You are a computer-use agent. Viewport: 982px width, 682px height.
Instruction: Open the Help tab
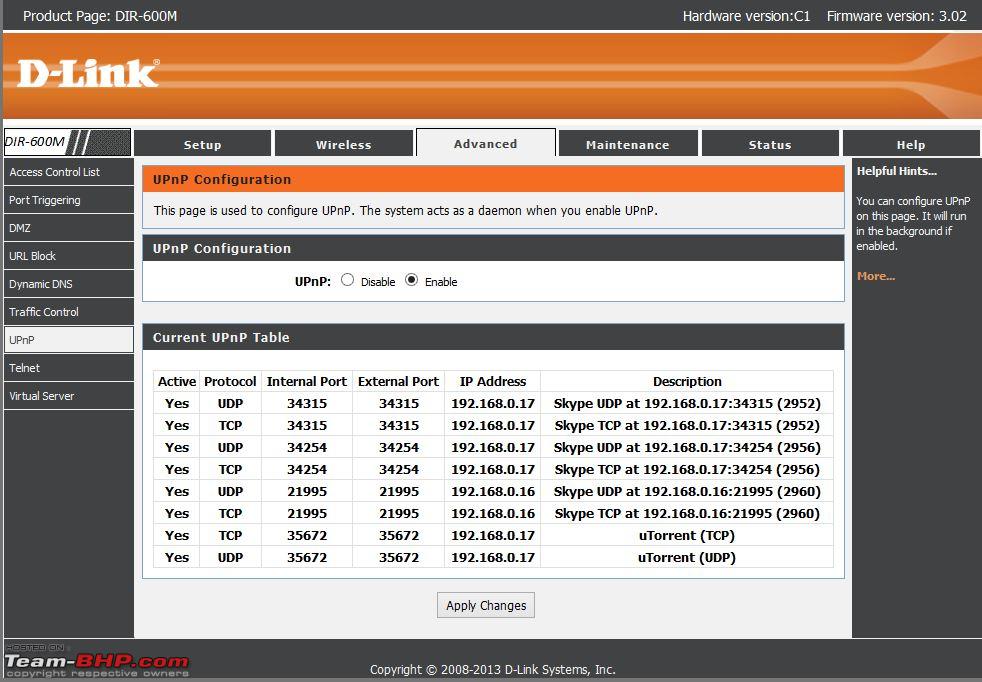coord(911,143)
